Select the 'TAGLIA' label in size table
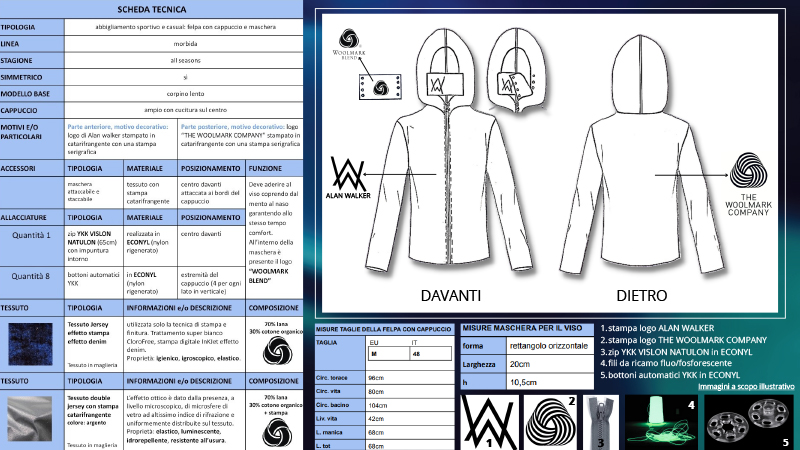This screenshot has height=450, width=800. coord(327,342)
